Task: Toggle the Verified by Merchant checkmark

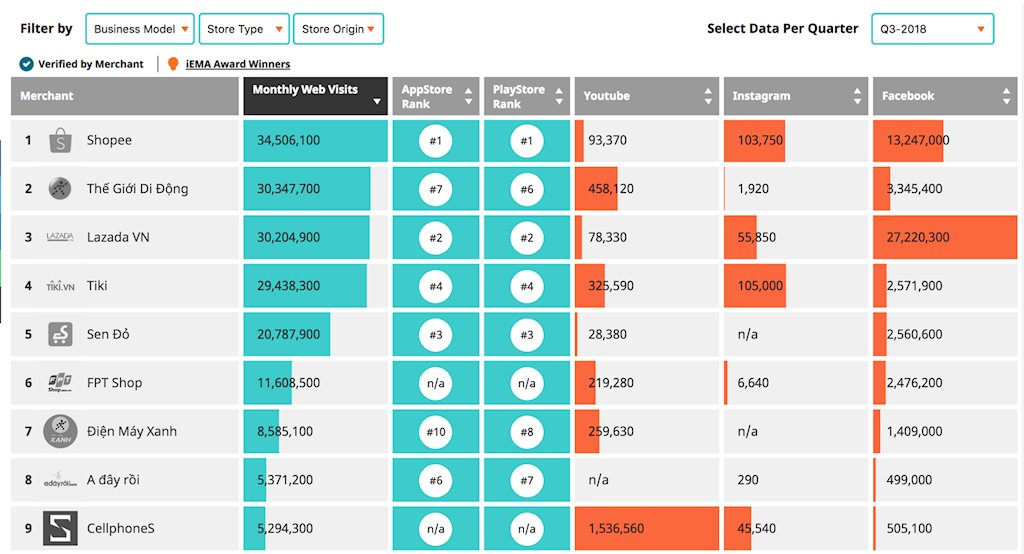Action: click(27, 64)
